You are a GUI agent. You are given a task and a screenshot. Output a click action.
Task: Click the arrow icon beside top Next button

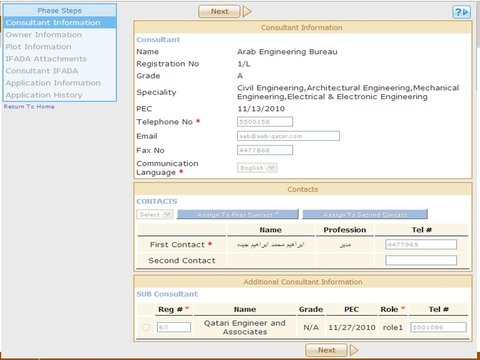coord(247,11)
